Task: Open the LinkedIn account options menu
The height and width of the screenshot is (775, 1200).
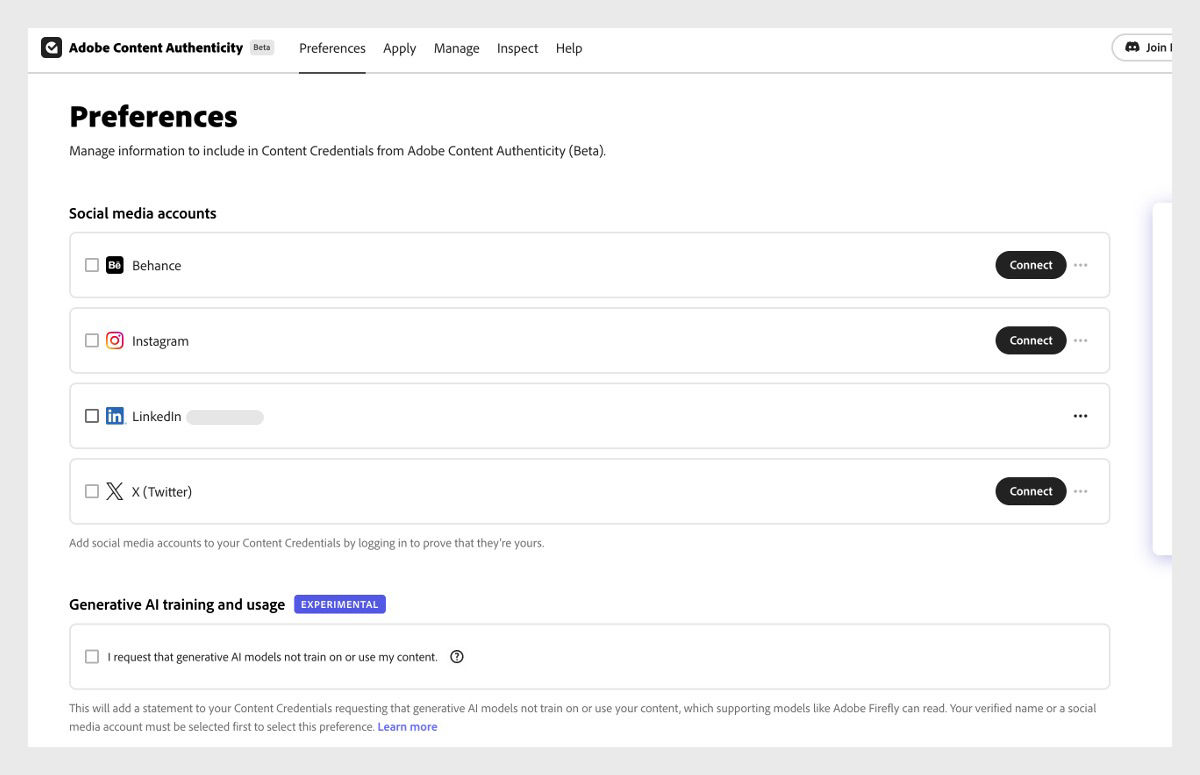Action: point(1081,415)
